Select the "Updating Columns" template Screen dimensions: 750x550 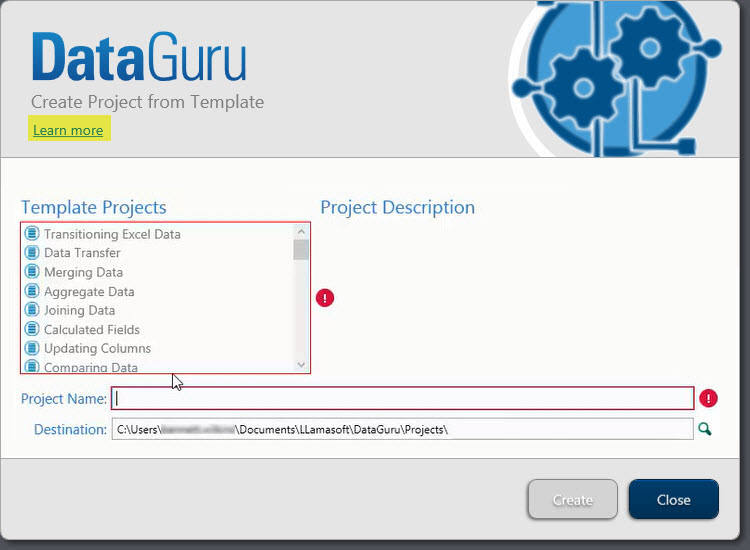pos(98,349)
